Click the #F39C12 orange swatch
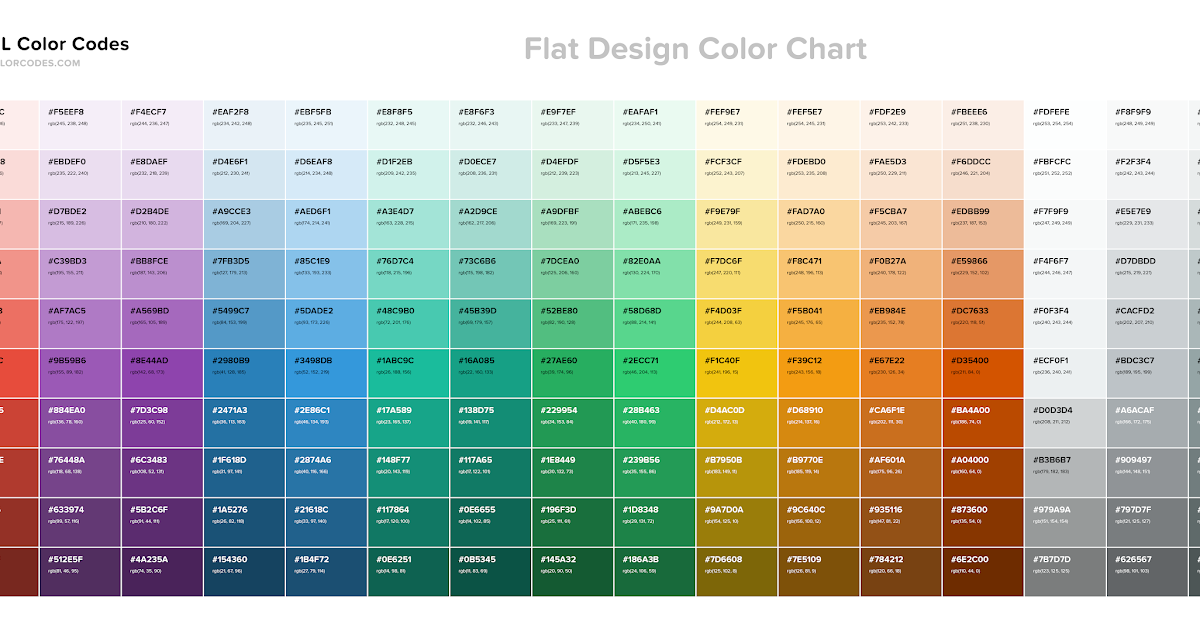This screenshot has height=630, width=1200. (x=818, y=373)
